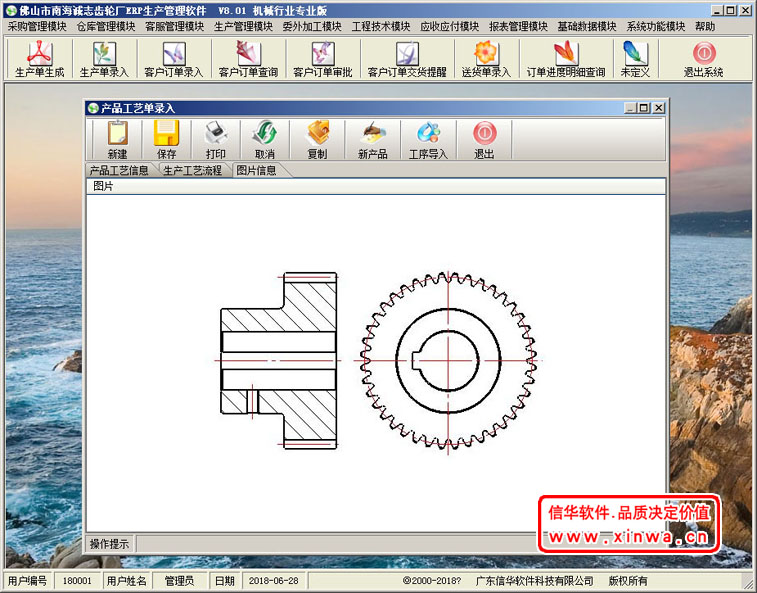The height and width of the screenshot is (593, 757).
Task: Open the 基础数据模块 menu
Action: point(587,26)
